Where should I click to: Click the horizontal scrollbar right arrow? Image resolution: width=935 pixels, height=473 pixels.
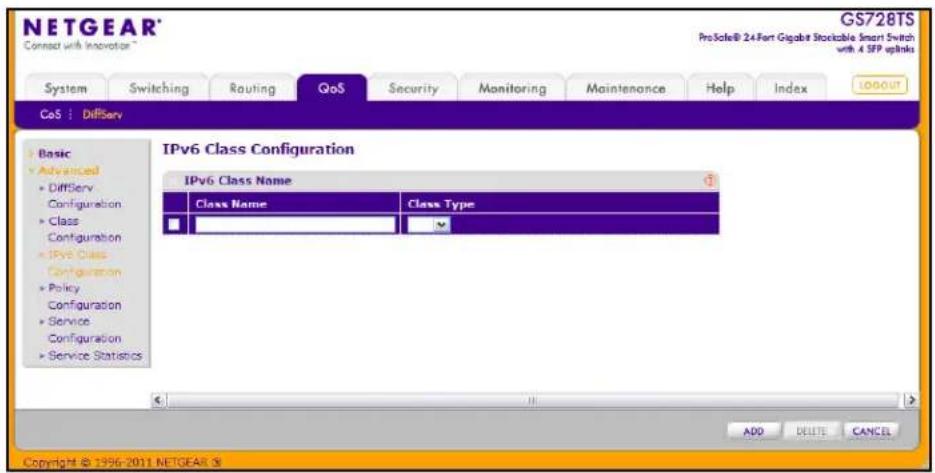tap(911, 401)
